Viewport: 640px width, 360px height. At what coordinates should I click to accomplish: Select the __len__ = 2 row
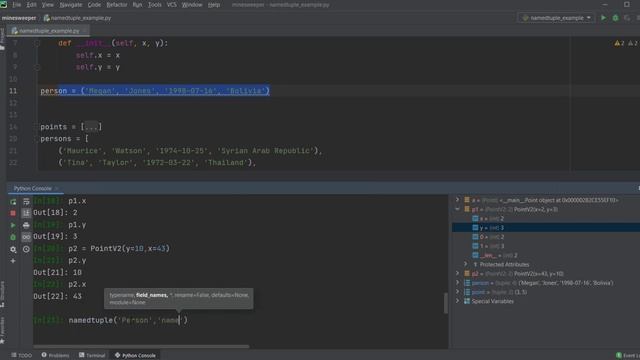[x=546, y=255]
